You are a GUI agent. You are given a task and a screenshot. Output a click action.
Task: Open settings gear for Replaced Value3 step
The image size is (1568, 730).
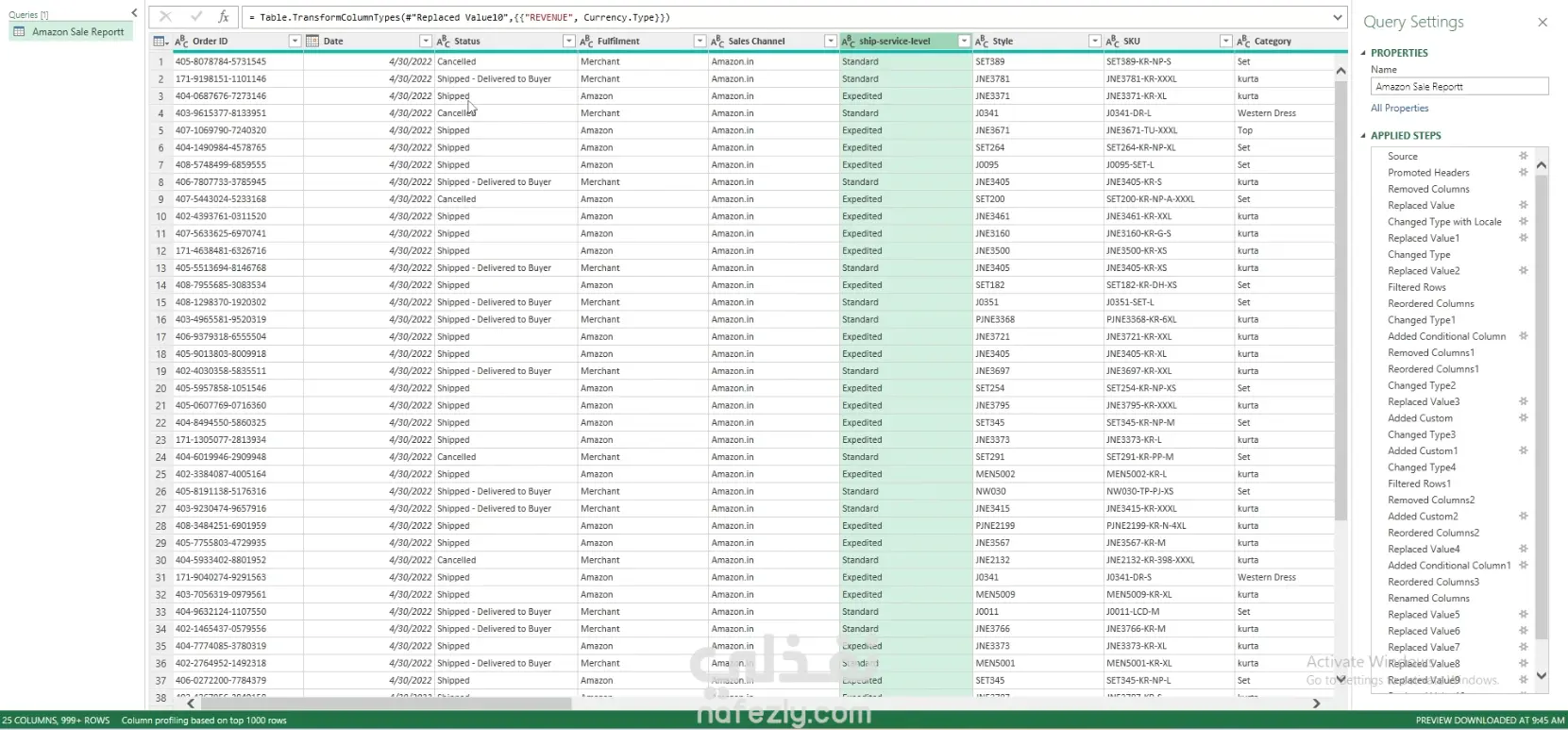(x=1523, y=402)
